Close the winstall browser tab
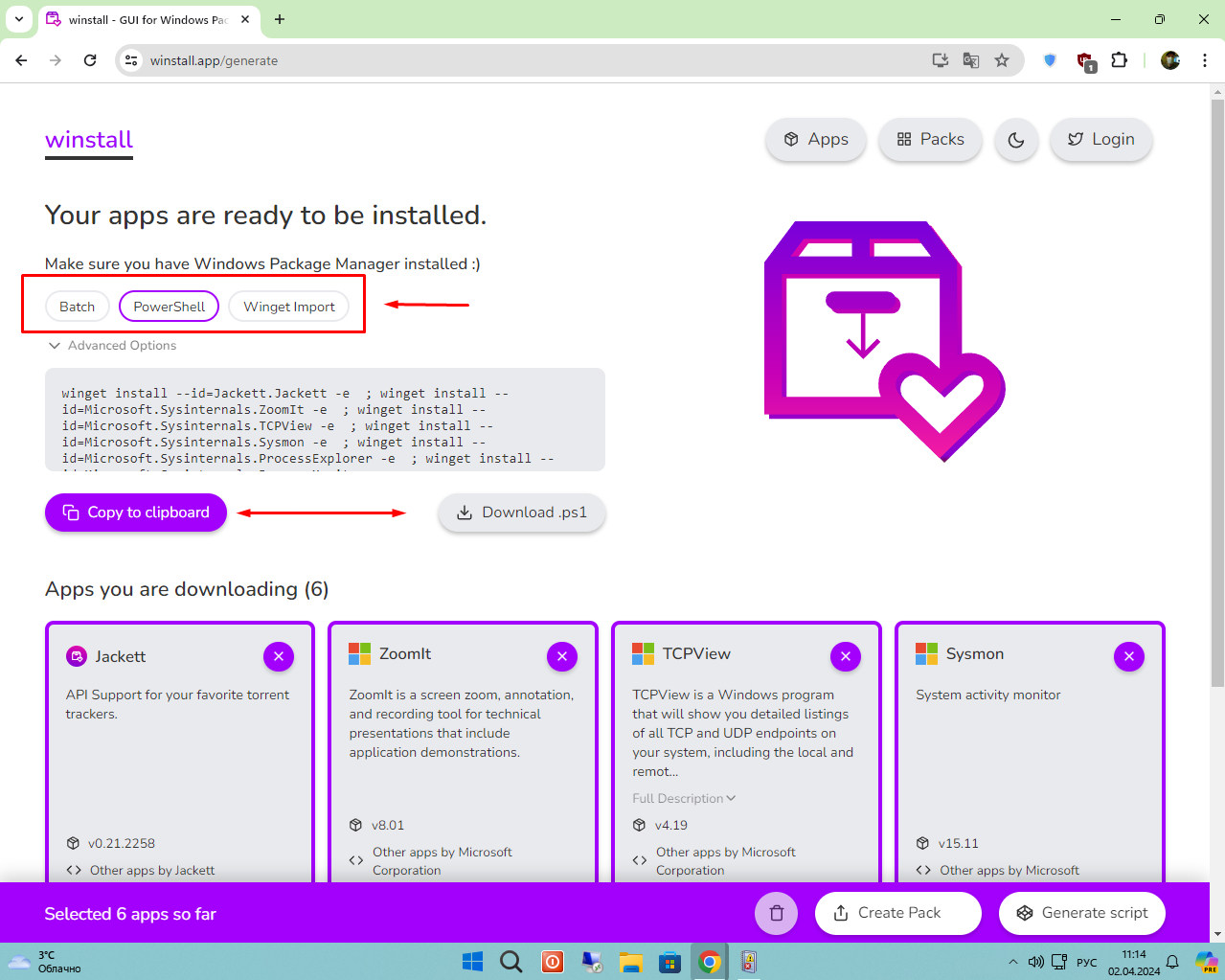Viewport: 1225px width, 980px height. pos(245,19)
